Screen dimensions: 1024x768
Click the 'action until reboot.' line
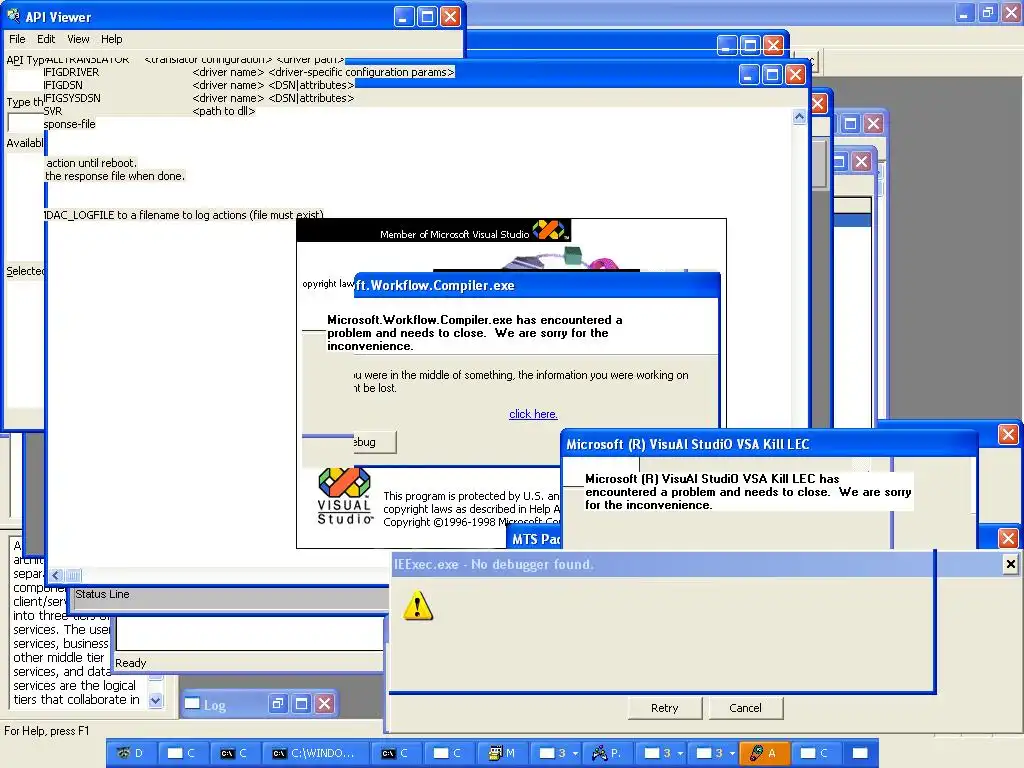(x=91, y=163)
